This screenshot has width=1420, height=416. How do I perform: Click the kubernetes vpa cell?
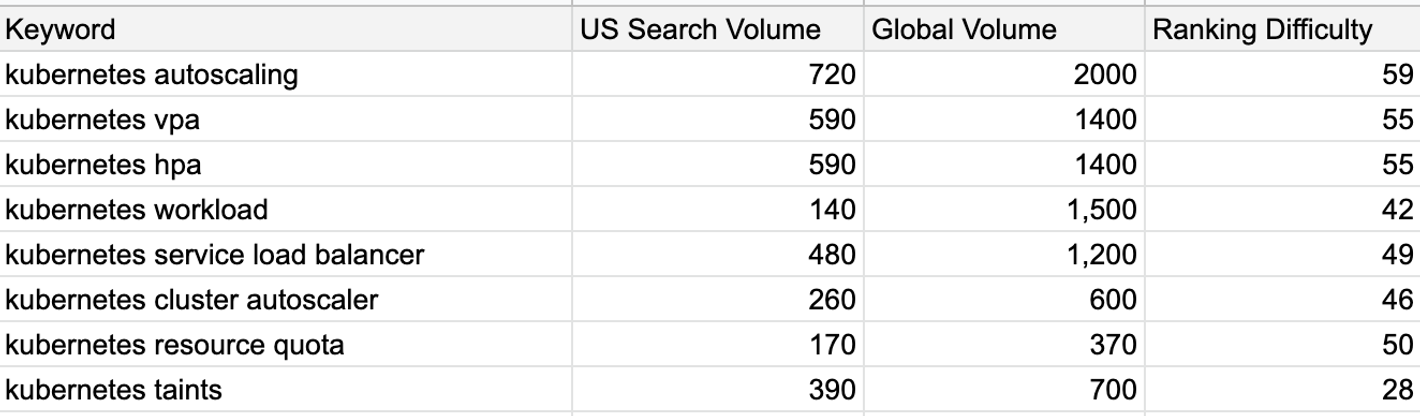pos(286,119)
